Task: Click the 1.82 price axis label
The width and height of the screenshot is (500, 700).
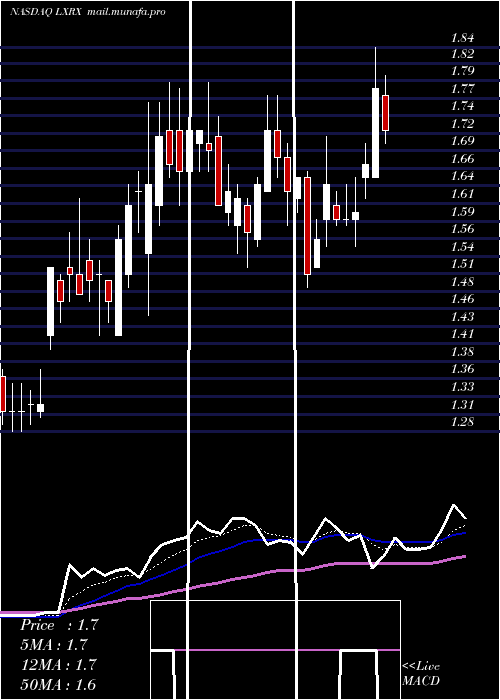Action: coord(462,54)
